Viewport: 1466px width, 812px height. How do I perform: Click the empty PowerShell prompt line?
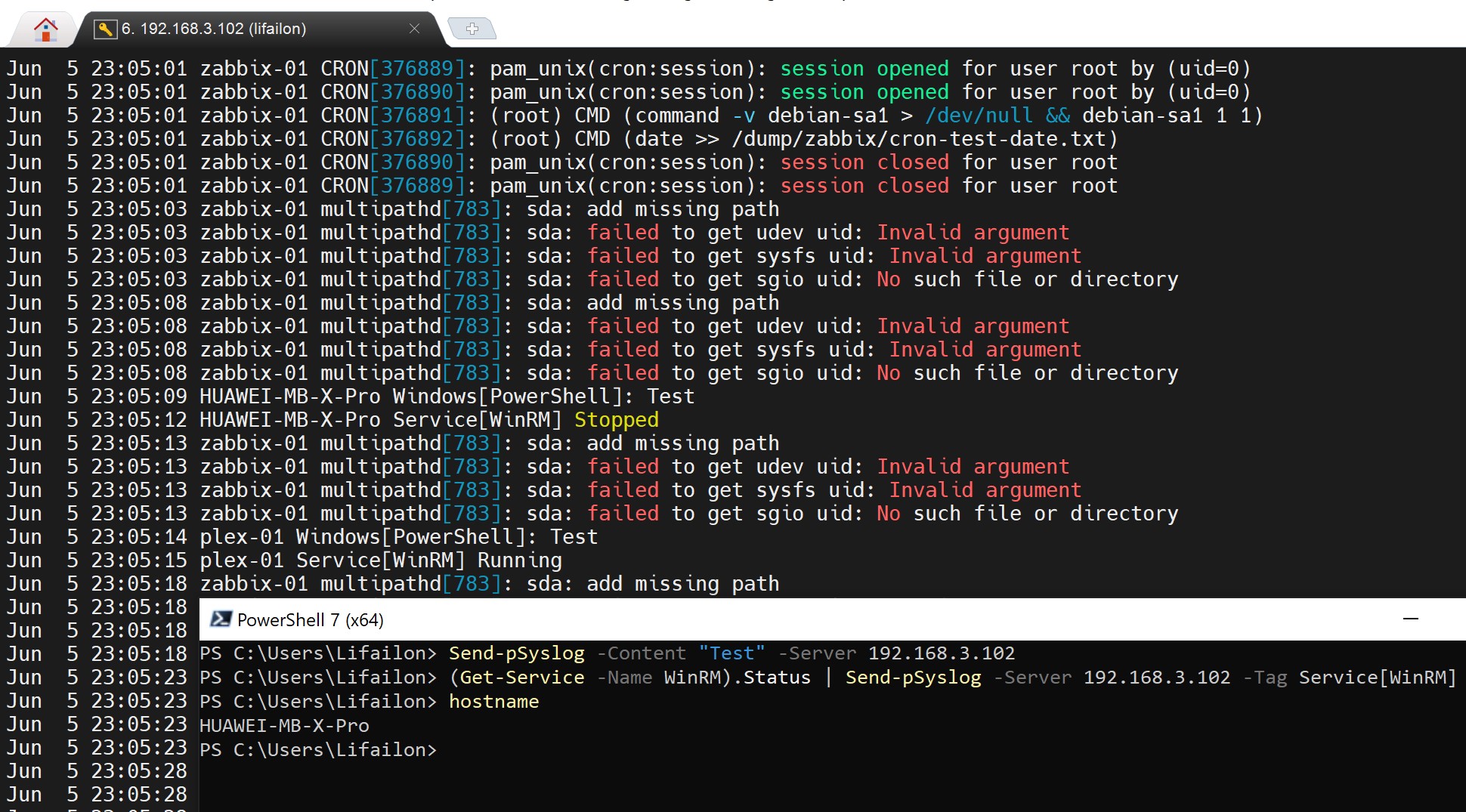tap(318, 750)
